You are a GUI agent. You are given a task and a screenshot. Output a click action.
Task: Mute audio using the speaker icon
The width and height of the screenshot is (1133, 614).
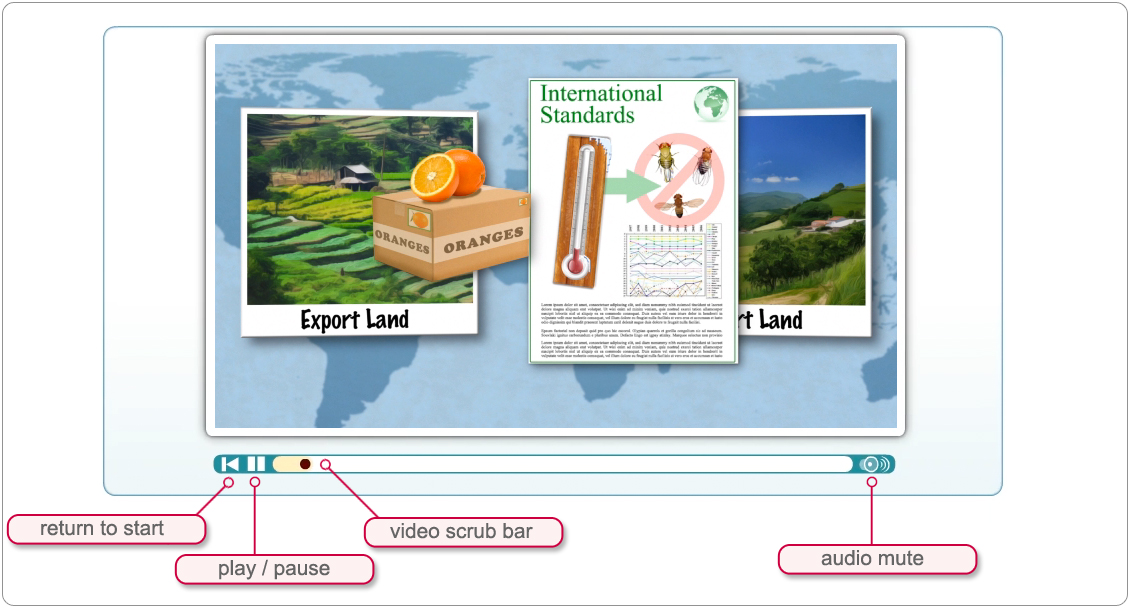[x=874, y=464]
